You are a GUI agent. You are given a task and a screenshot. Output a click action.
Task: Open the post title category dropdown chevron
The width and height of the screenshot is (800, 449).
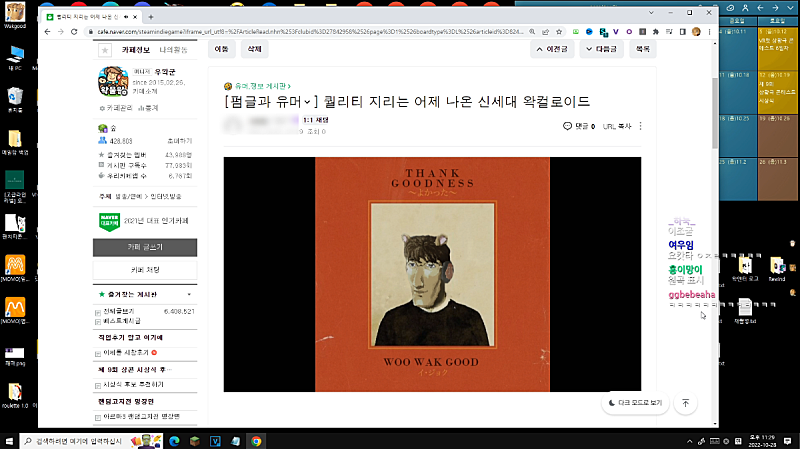point(307,102)
